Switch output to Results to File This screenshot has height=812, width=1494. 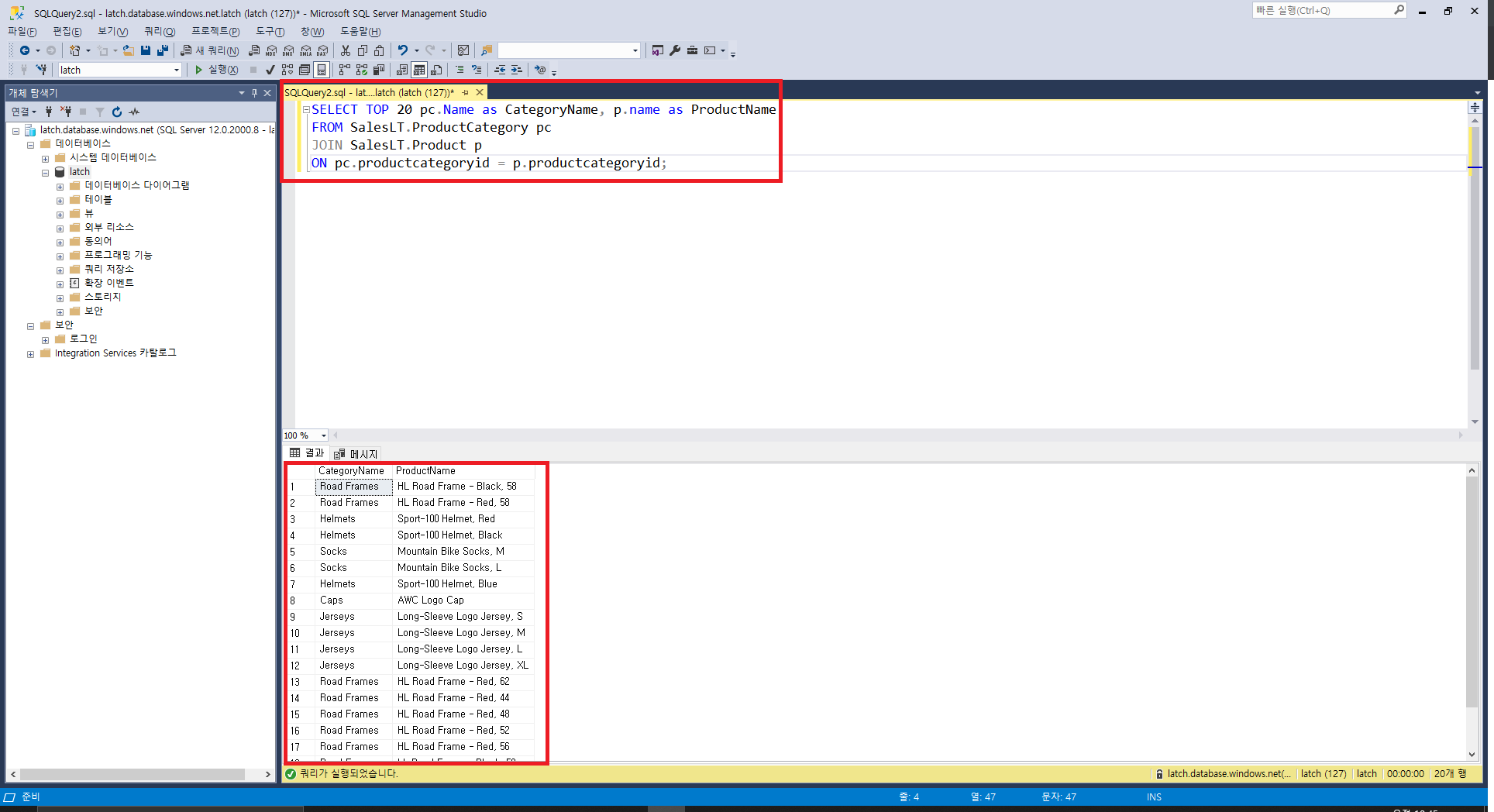436,70
